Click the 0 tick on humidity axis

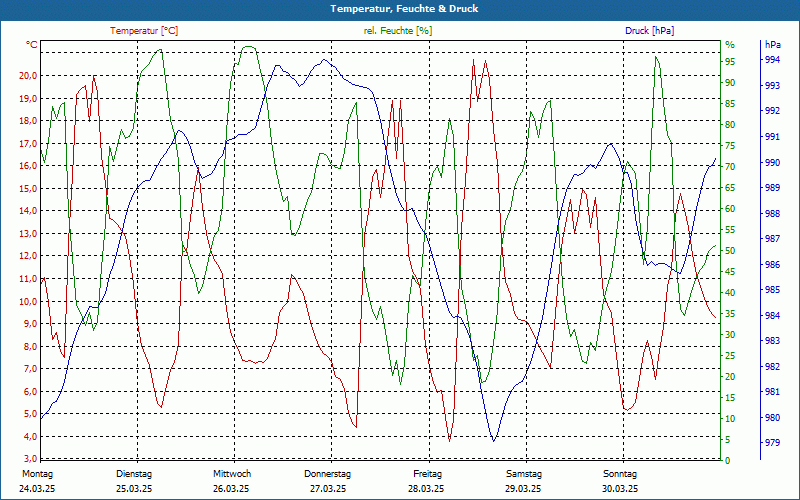727,461
